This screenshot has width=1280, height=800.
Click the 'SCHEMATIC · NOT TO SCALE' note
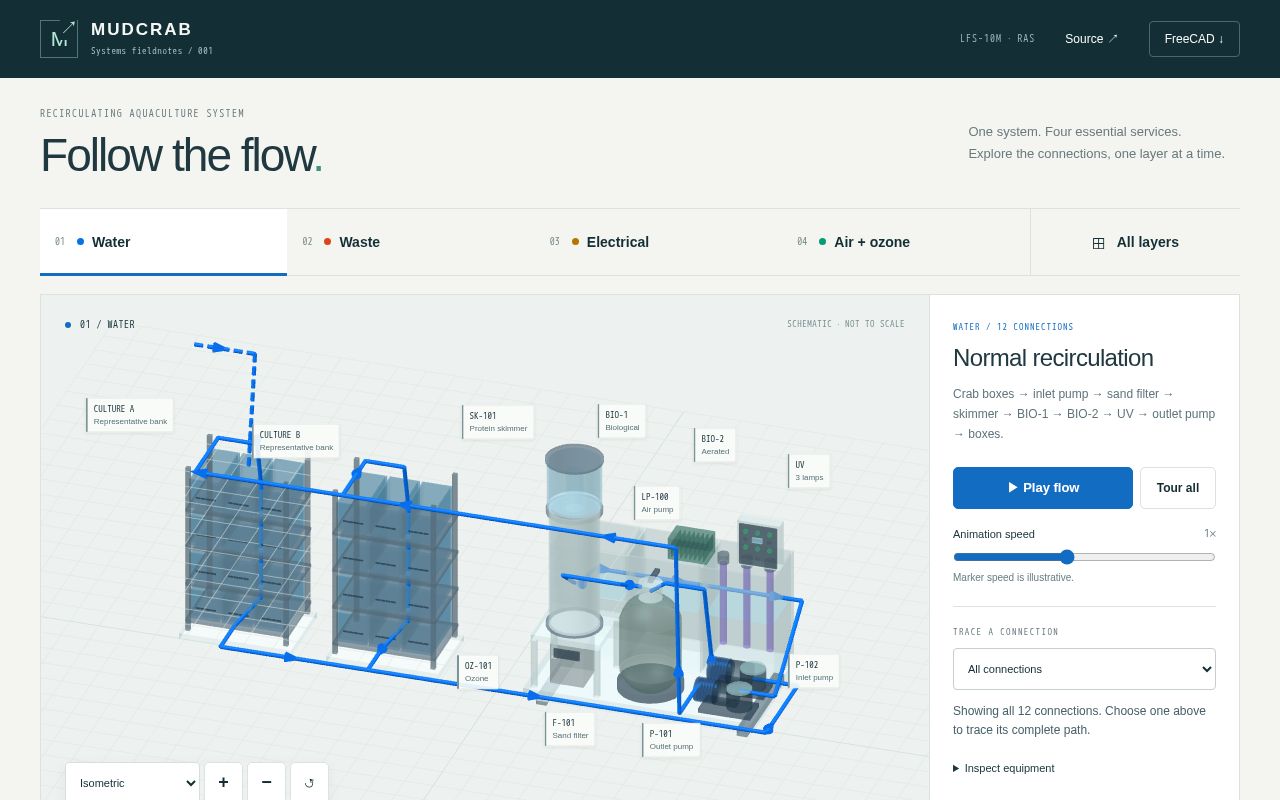pyautogui.click(x=846, y=324)
